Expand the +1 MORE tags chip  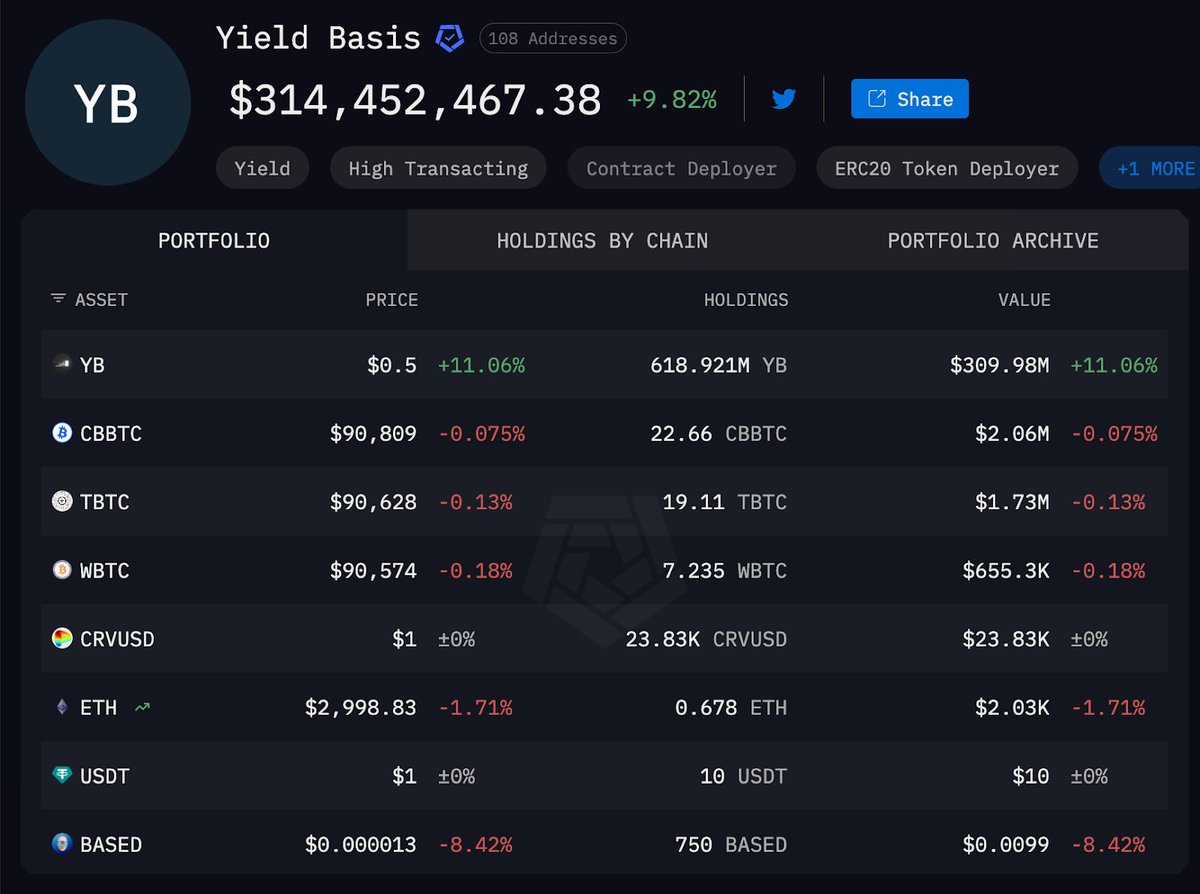coord(1154,168)
